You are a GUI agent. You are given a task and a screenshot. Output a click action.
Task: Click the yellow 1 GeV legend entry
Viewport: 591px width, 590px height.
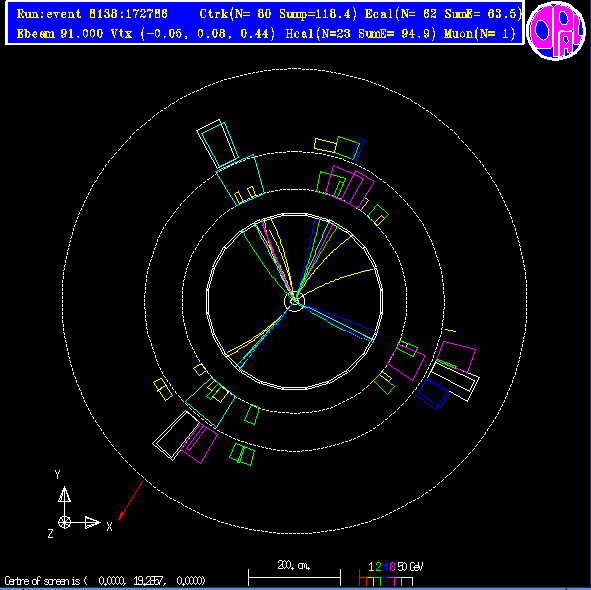point(371,567)
